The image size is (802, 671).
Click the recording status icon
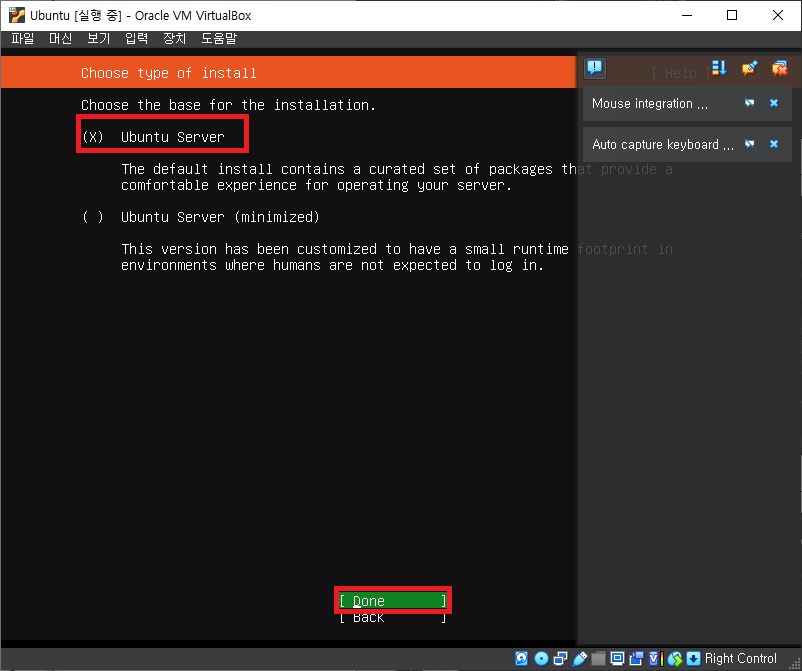636,658
